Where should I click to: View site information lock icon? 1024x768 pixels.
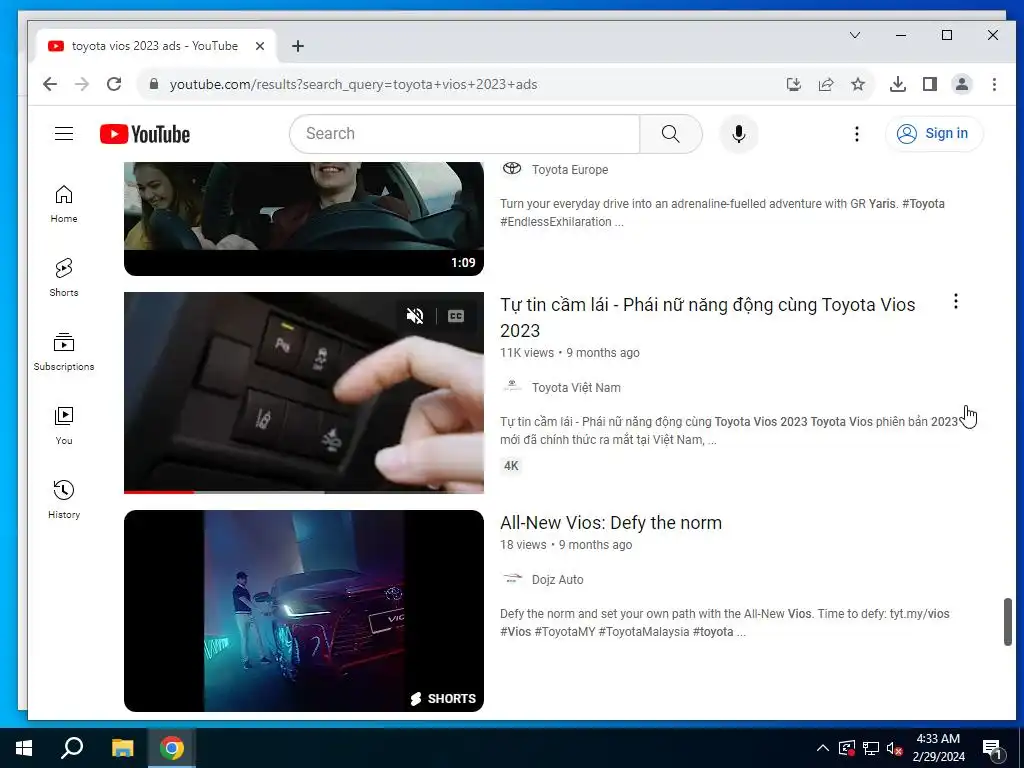coord(154,84)
